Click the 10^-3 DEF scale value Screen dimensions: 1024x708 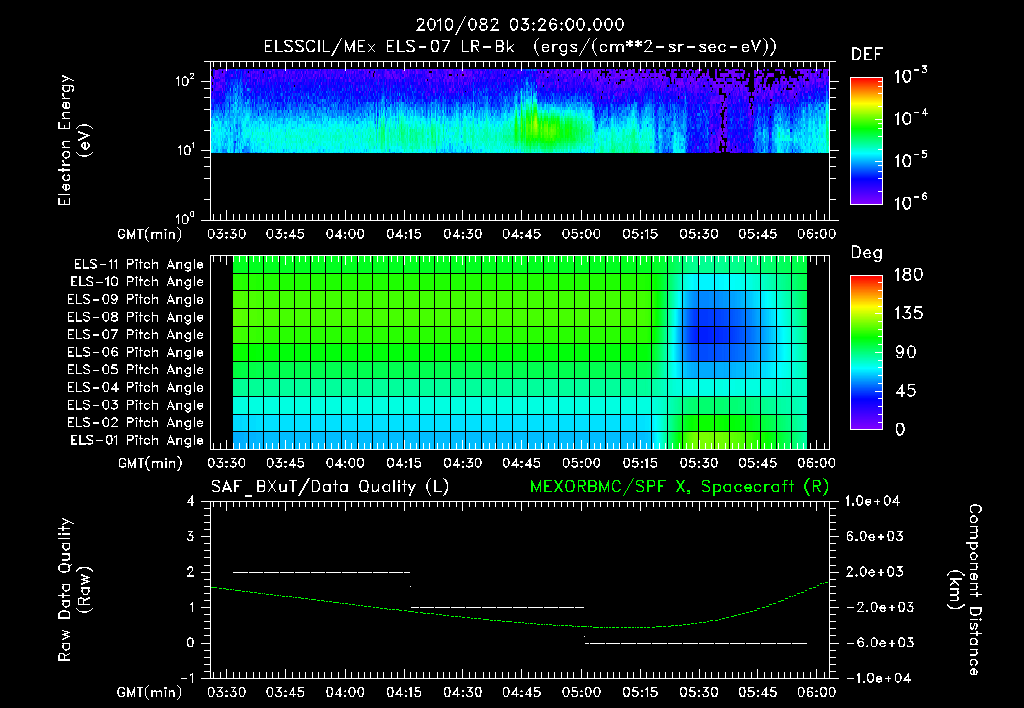pos(910,76)
